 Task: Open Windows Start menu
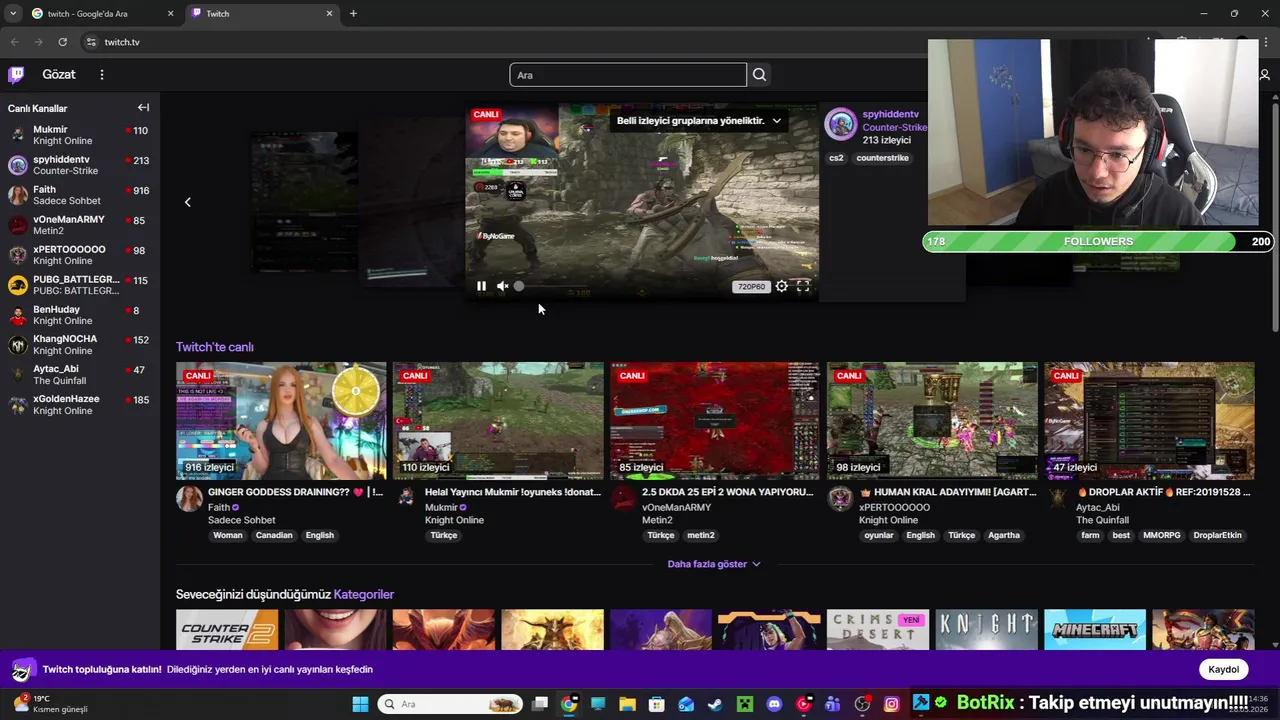[x=360, y=704]
